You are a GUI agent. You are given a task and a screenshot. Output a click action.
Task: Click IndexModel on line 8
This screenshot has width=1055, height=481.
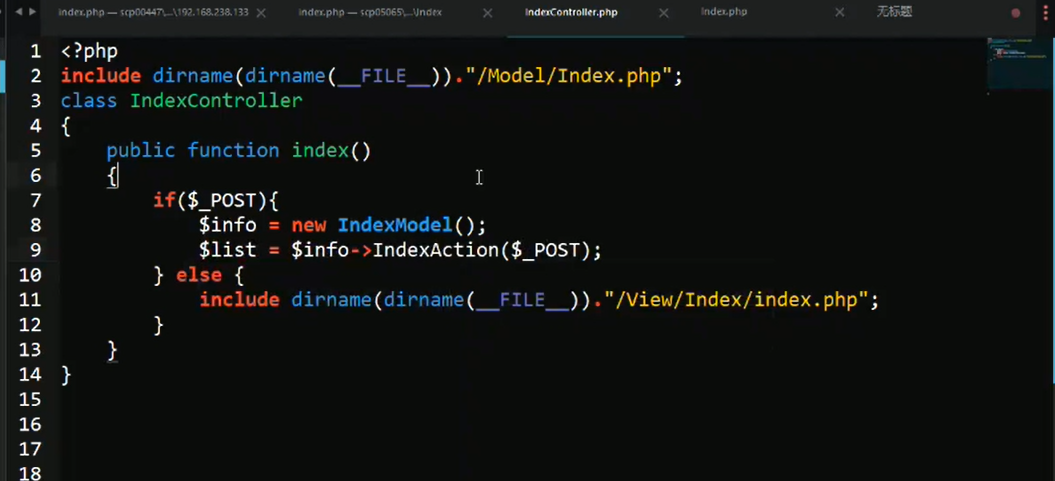click(x=394, y=225)
